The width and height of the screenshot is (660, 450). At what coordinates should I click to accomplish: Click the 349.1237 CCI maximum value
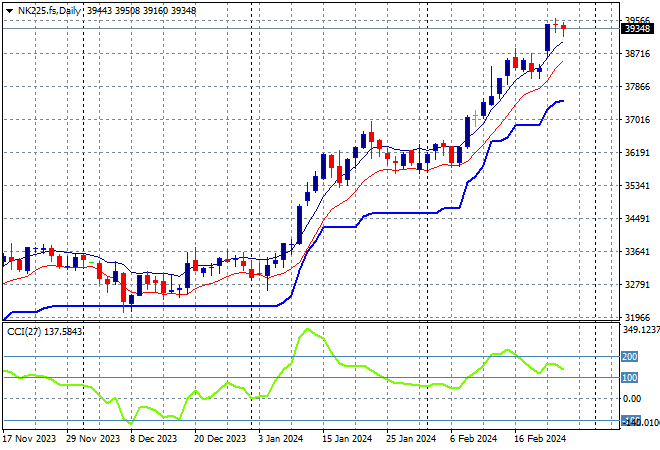tap(641, 330)
